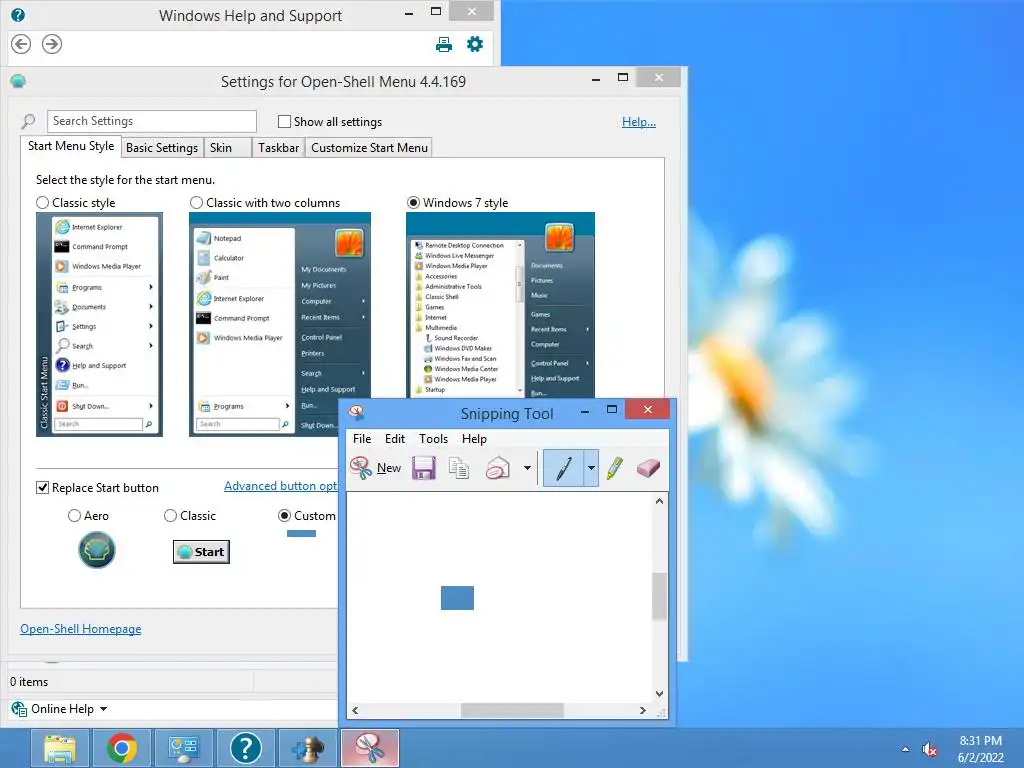
Task: Switch to the Customize Start Menu tab
Action: coord(369,148)
